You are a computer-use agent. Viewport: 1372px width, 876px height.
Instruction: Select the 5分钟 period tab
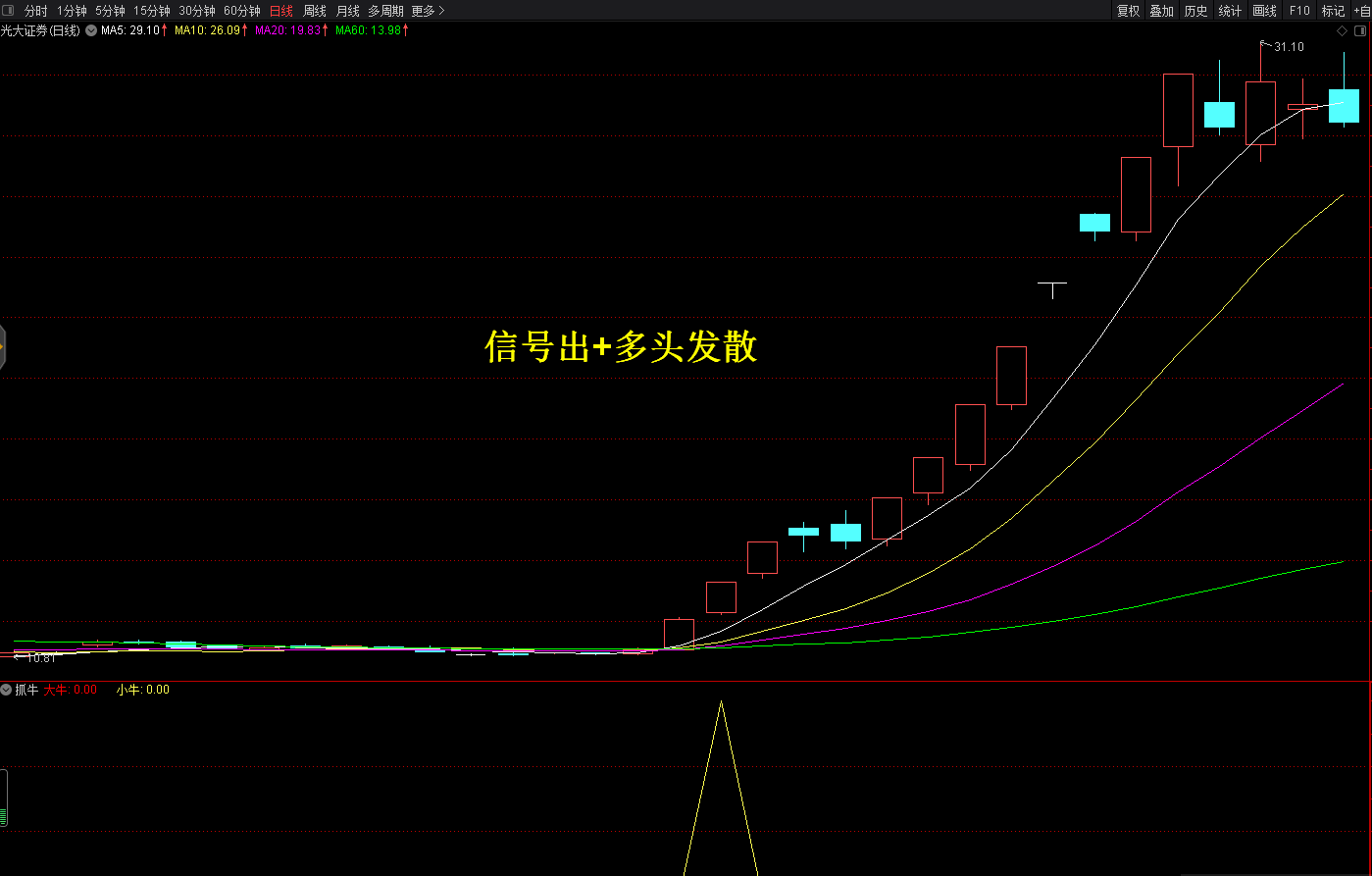(x=110, y=11)
